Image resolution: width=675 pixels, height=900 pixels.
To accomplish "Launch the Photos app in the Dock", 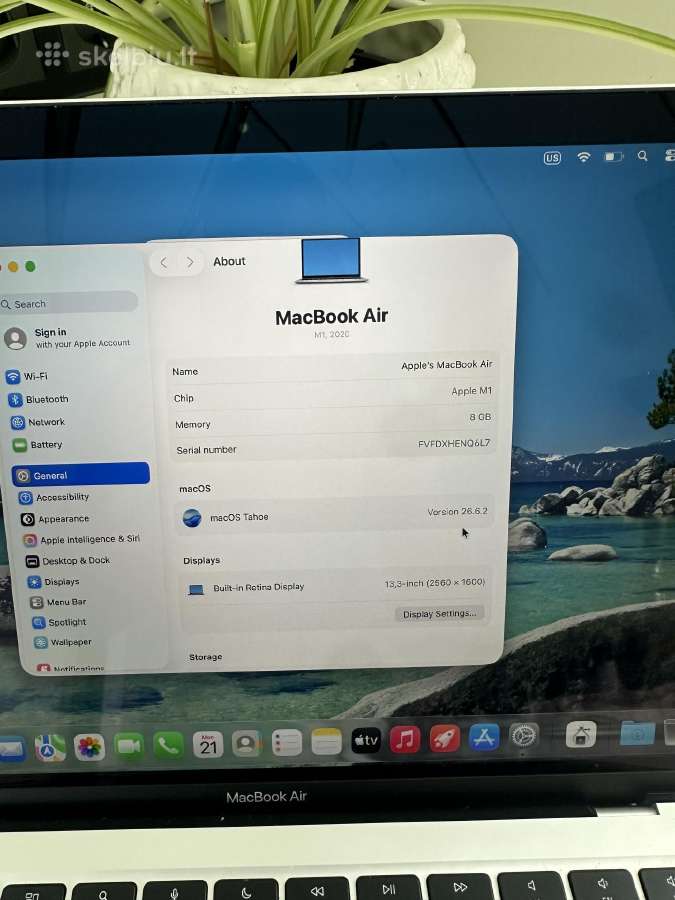I will point(89,747).
